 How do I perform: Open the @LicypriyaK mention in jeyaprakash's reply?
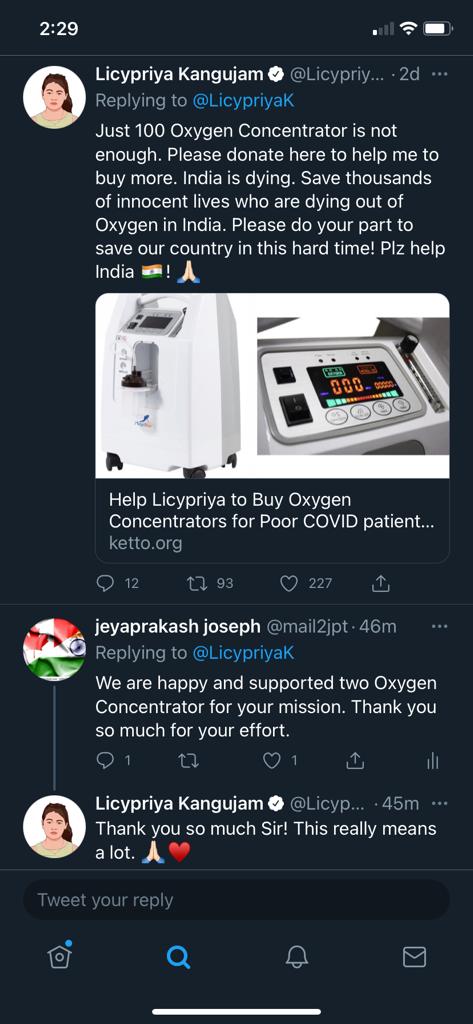tap(243, 652)
